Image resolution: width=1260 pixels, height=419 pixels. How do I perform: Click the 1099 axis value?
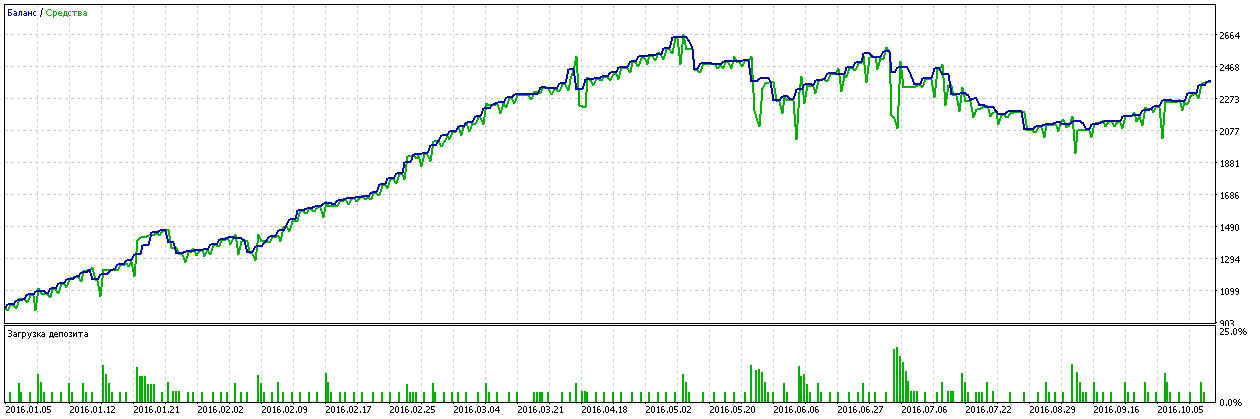pos(1229,292)
